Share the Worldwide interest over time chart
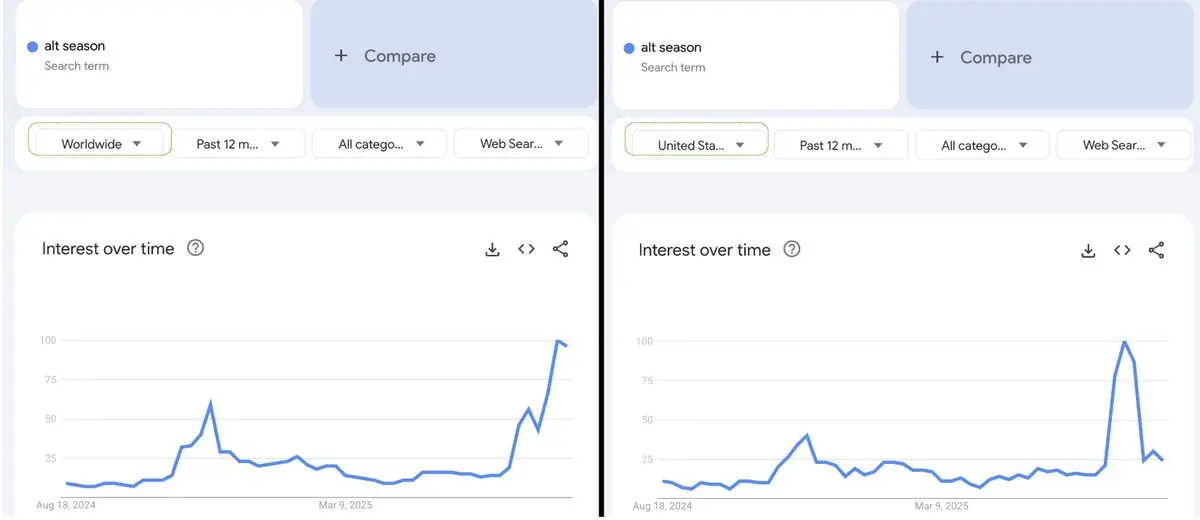This screenshot has height=520, width=1200. [560, 249]
